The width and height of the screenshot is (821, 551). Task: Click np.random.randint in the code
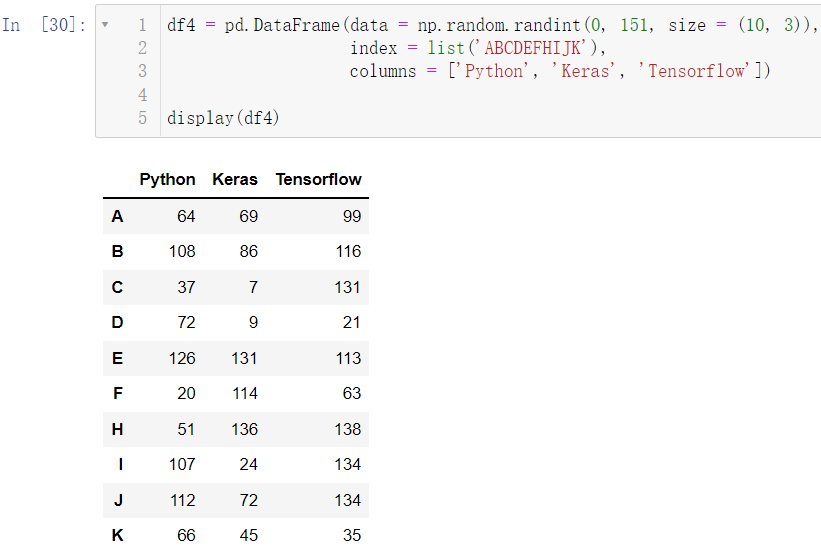499,25
